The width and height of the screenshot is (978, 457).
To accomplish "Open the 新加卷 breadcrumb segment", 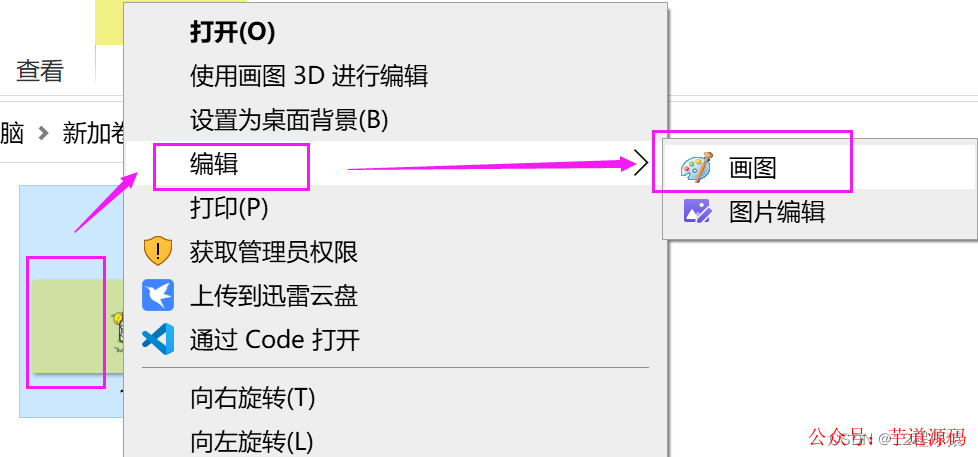I will tap(94, 133).
